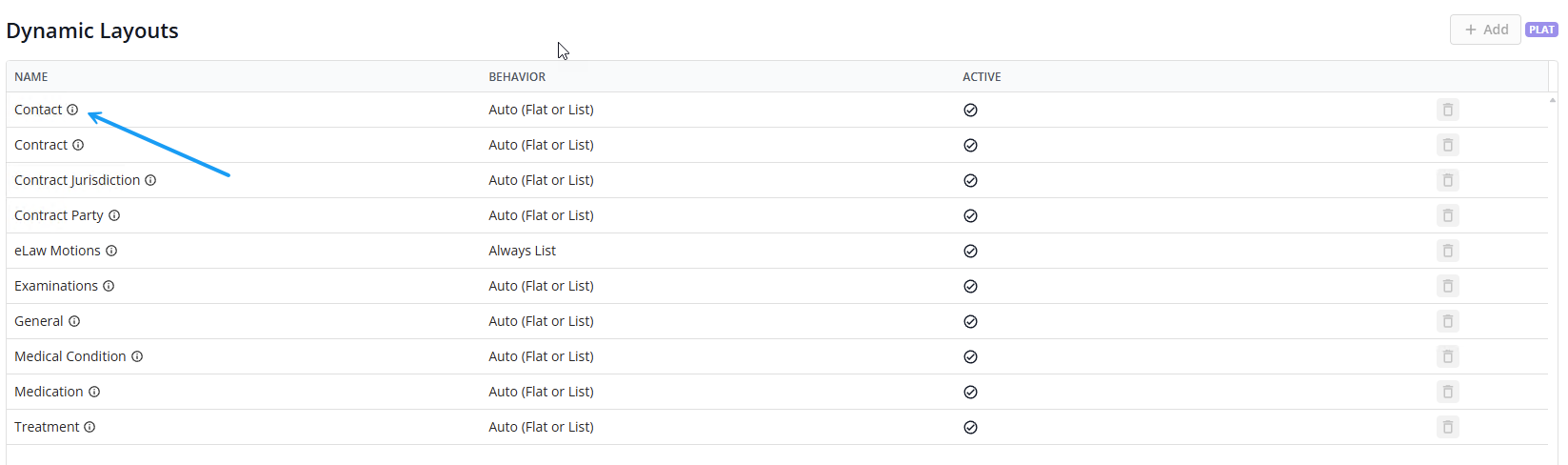Toggle active checkmark for eLaw Motions
This screenshot has height=465, width=1568.
pos(970,251)
